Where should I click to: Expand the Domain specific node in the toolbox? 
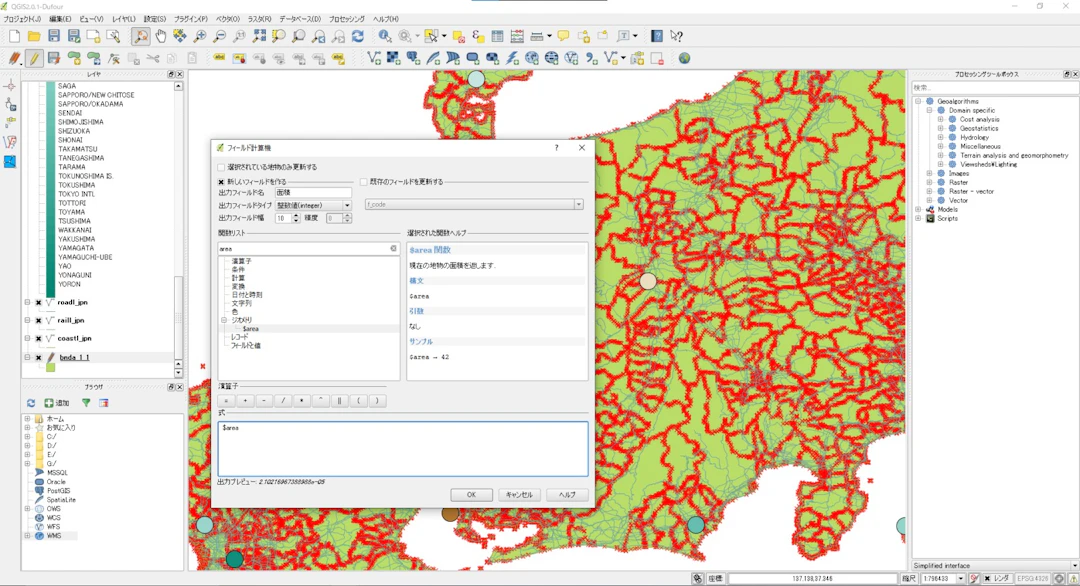[929, 110]
